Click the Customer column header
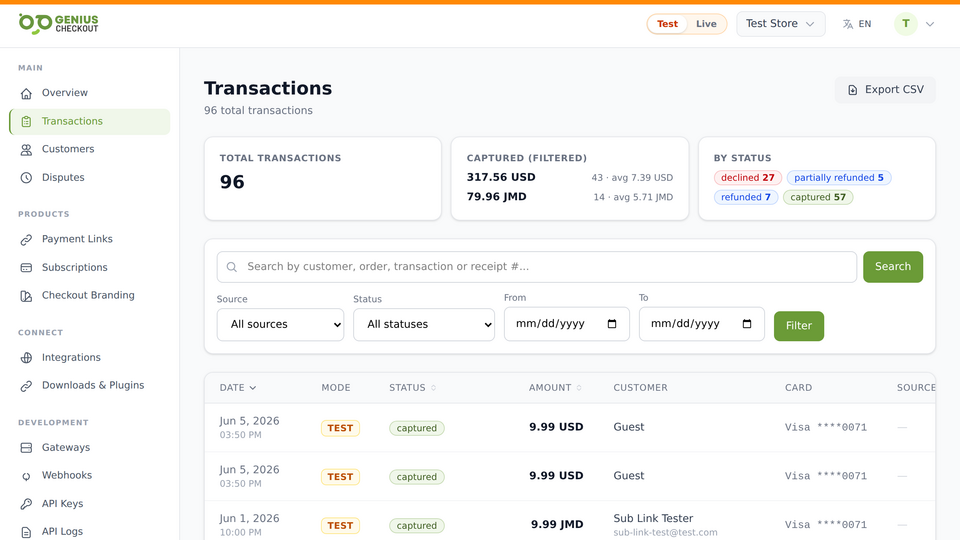 (x=640, y=388)
